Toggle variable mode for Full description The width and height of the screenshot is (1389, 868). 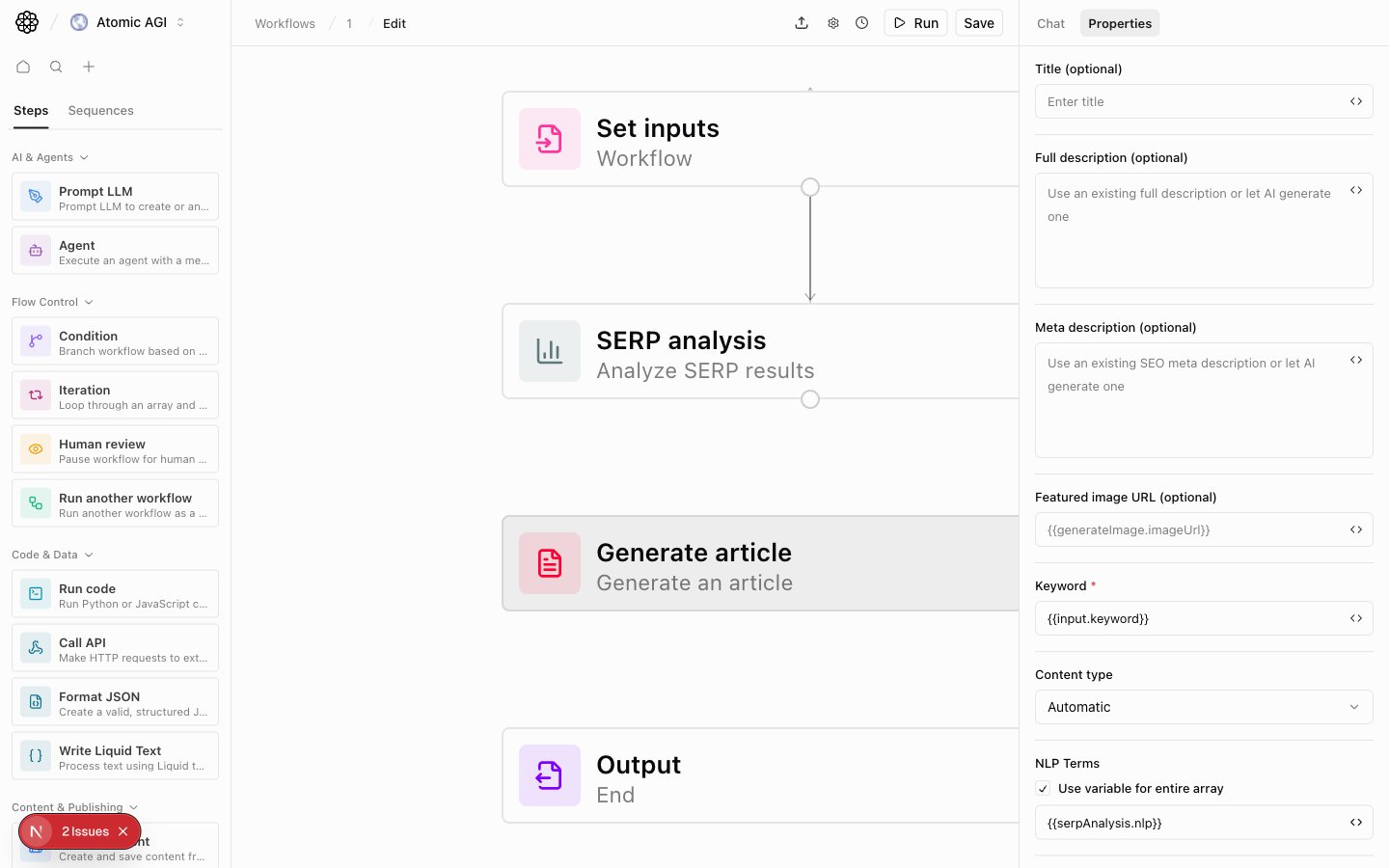click(1356, 190)
